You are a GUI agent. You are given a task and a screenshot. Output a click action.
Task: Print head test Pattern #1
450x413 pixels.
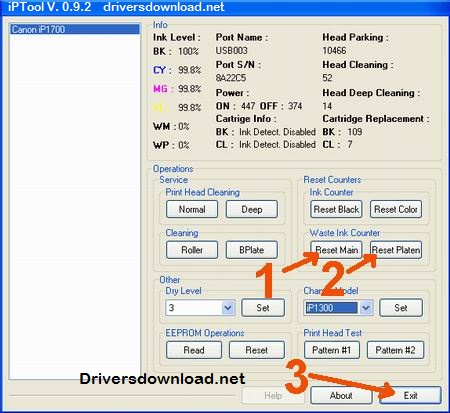pos(332,350)
